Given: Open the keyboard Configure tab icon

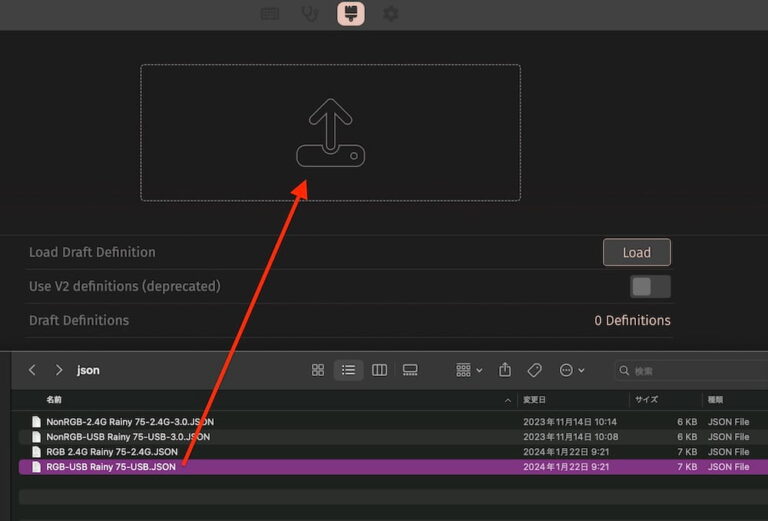Looking at the screenshot, I should (270, 14).
